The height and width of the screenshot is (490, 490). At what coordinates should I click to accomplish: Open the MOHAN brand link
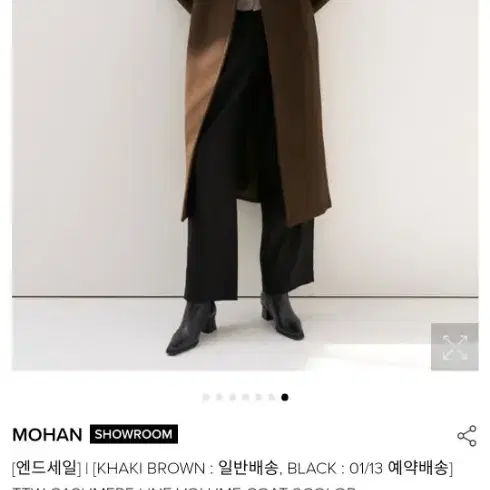[x=47, y=435]
